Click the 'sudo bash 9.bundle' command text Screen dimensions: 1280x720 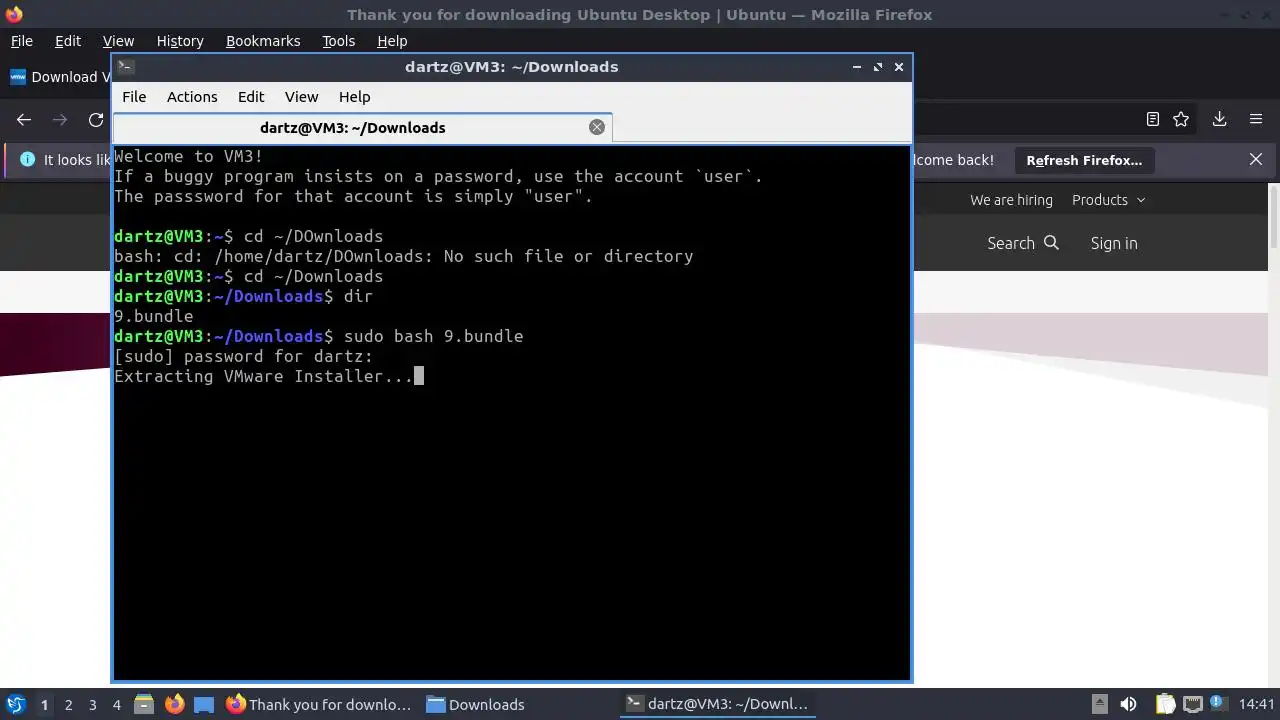pos(433,336)
